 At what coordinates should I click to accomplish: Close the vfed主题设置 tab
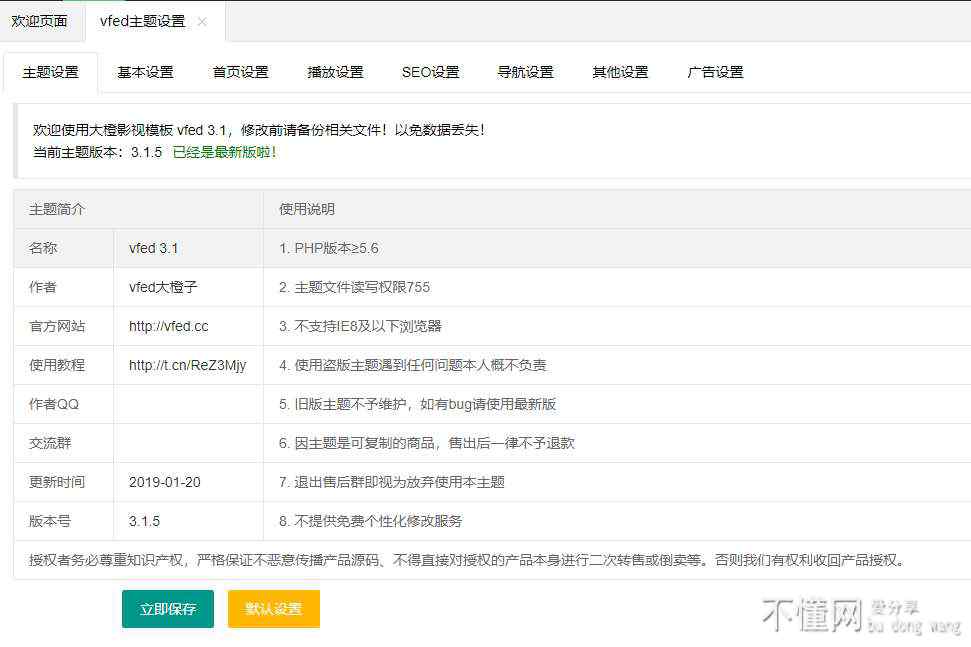[x=202, y=22]
